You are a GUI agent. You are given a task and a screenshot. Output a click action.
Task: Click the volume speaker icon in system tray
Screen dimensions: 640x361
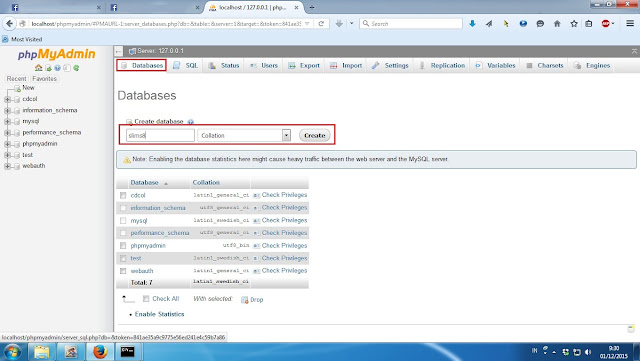pos(588,352)
